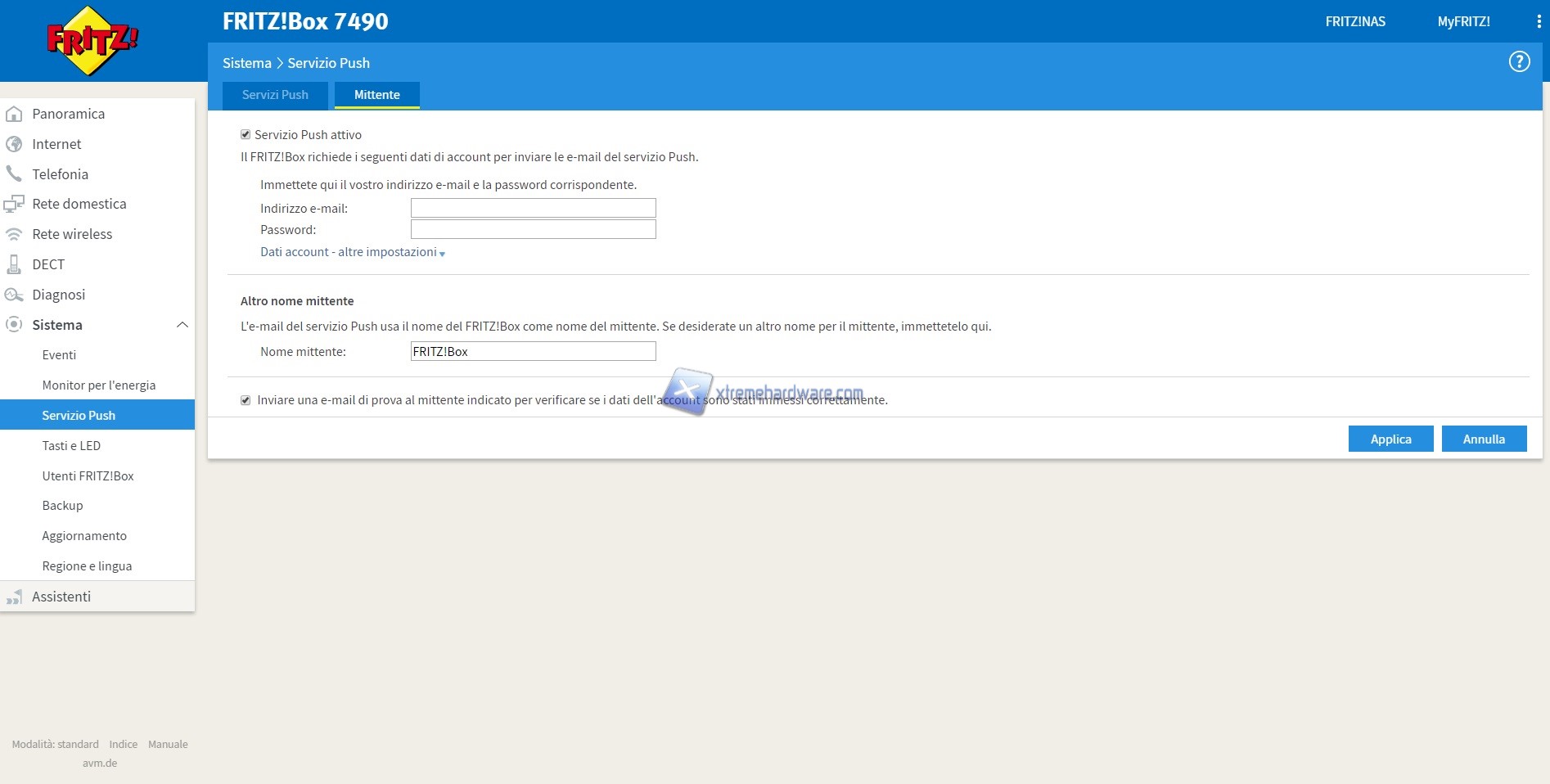Screen dimensions: 1550x784
Task: Open the FRITZ!NAS link in header
Action: (1355, 22)
